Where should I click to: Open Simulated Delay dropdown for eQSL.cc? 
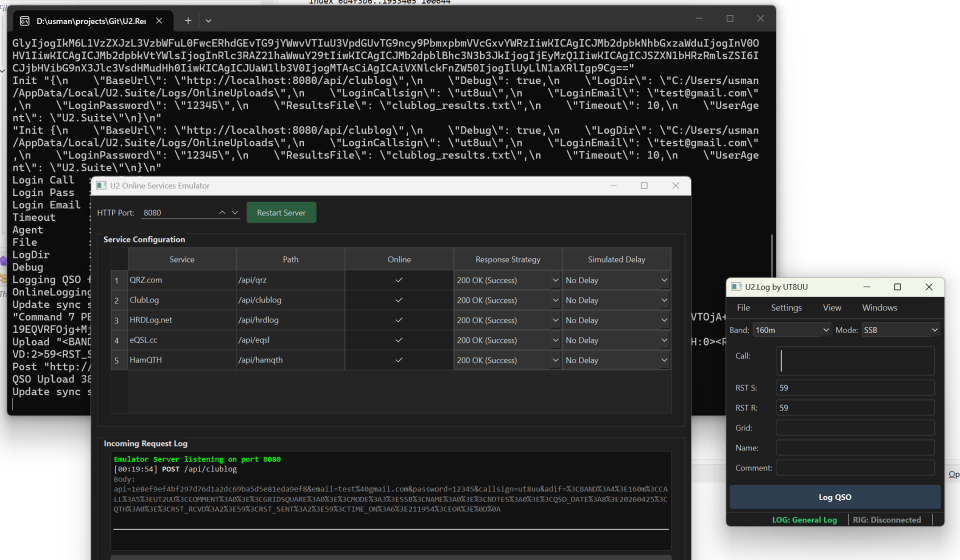pyautogui.click(x=616, y=340)
